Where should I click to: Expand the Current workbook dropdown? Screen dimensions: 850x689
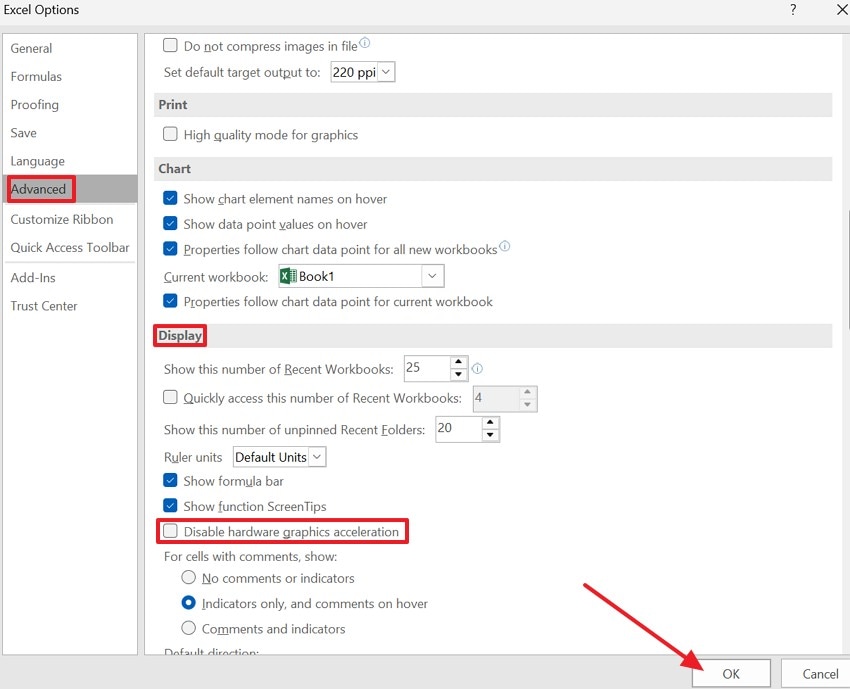[x=432, y=276]
